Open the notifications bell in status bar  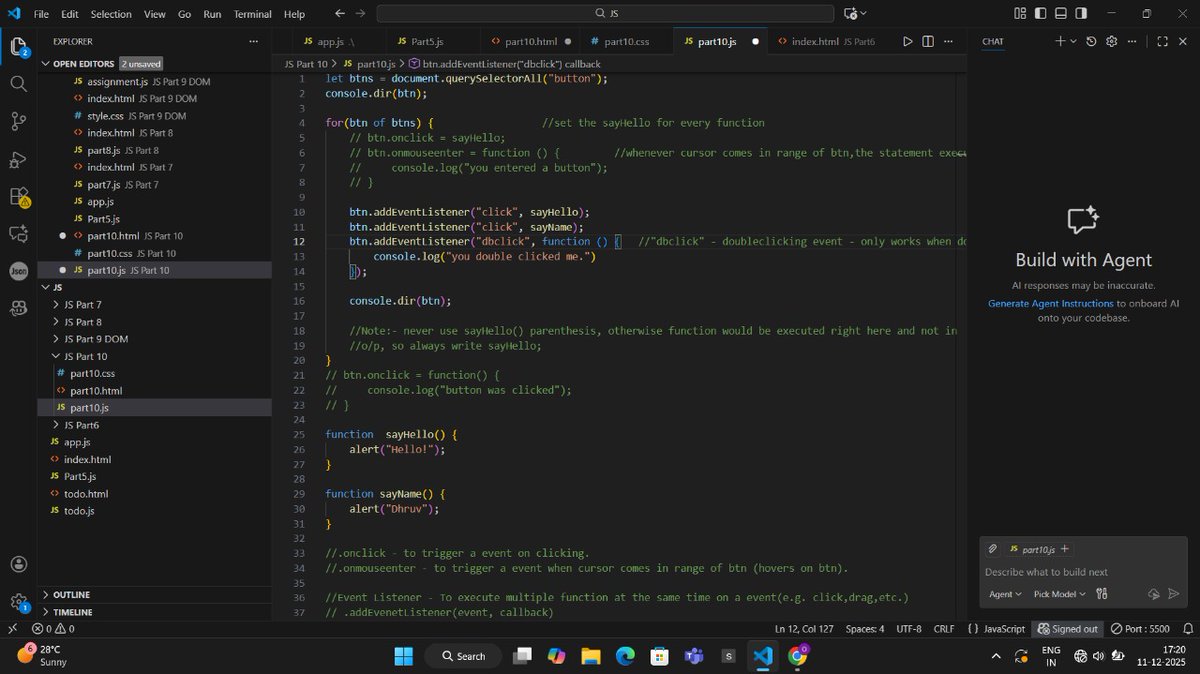pyautogui.click(x=1188, y=629)
